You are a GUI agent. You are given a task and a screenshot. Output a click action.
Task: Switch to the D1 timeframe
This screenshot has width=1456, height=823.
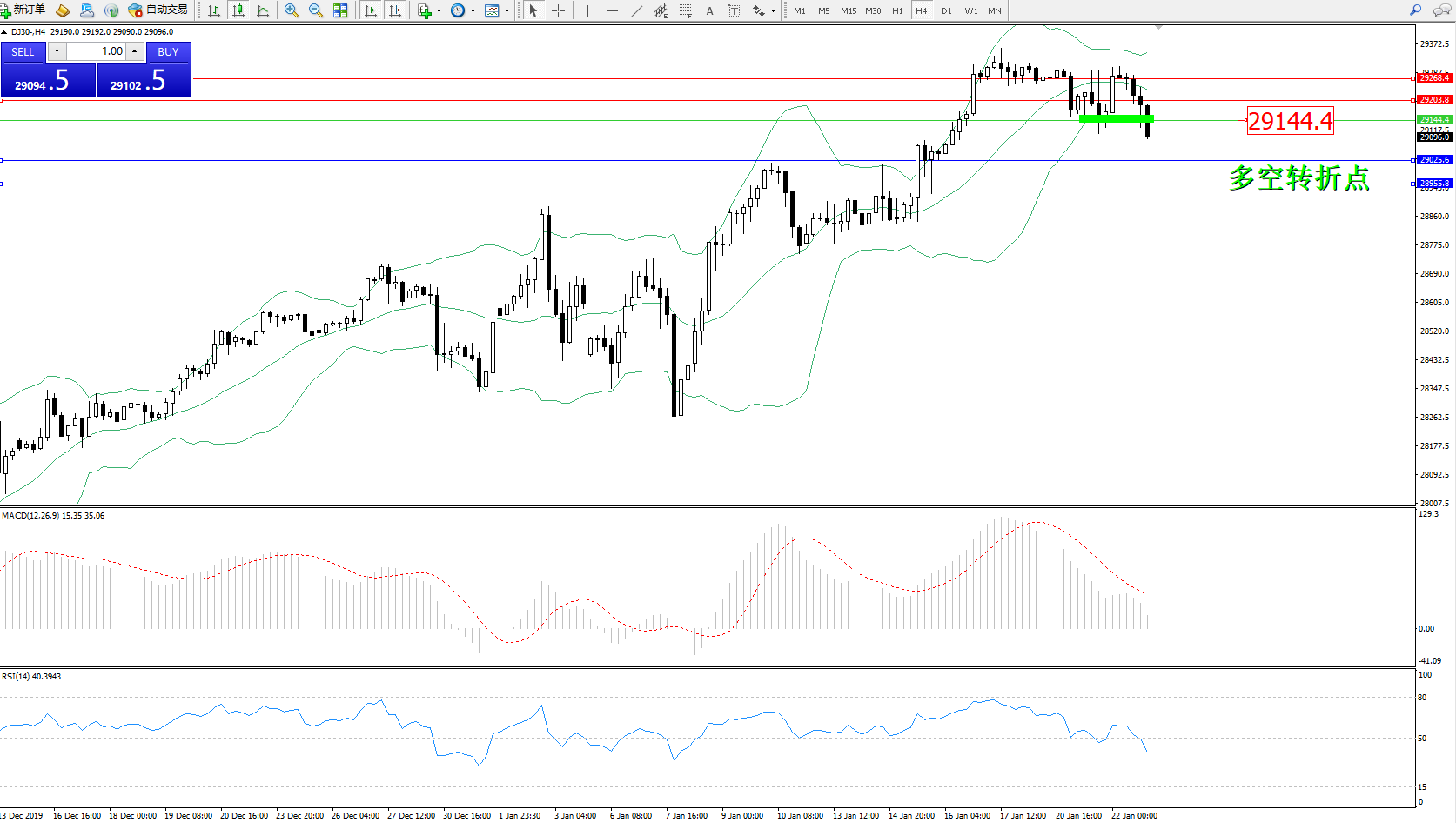946,10
